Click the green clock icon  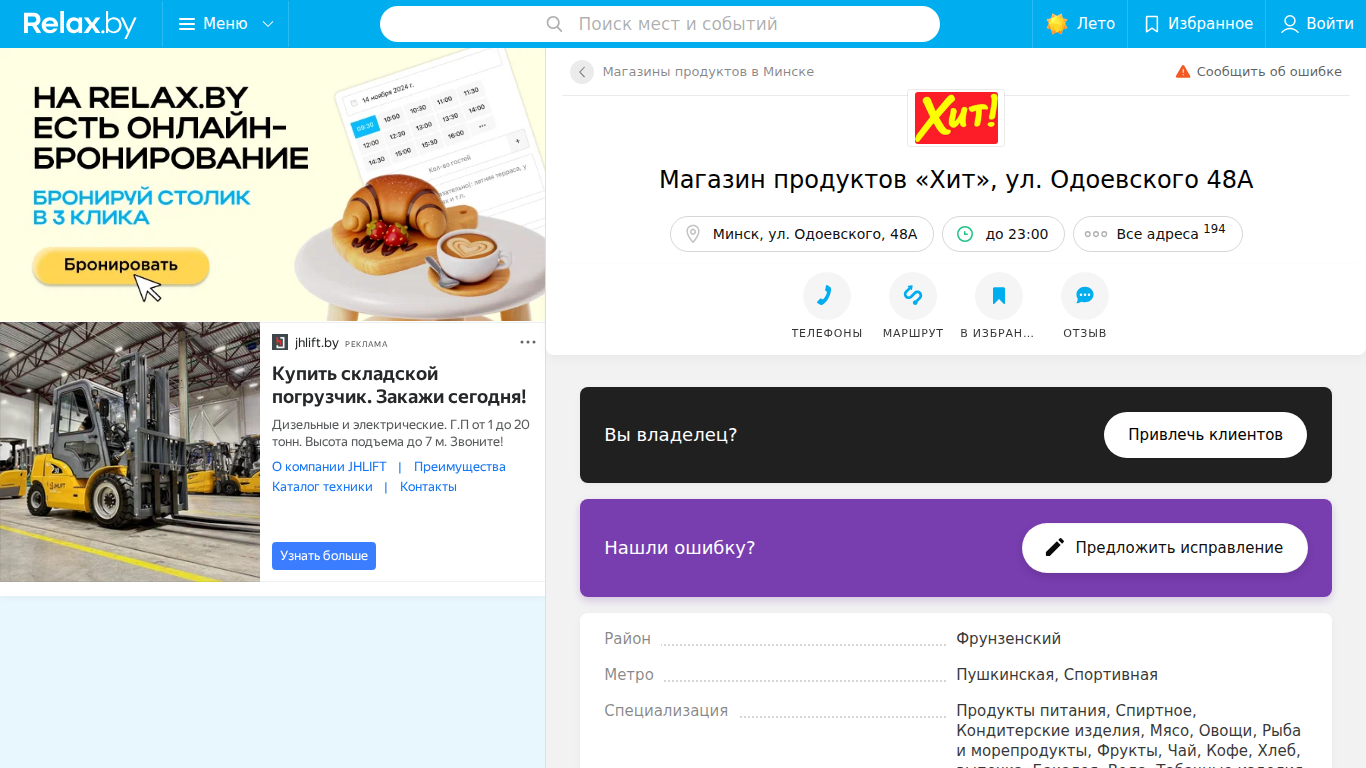click(x=965, y=234)
